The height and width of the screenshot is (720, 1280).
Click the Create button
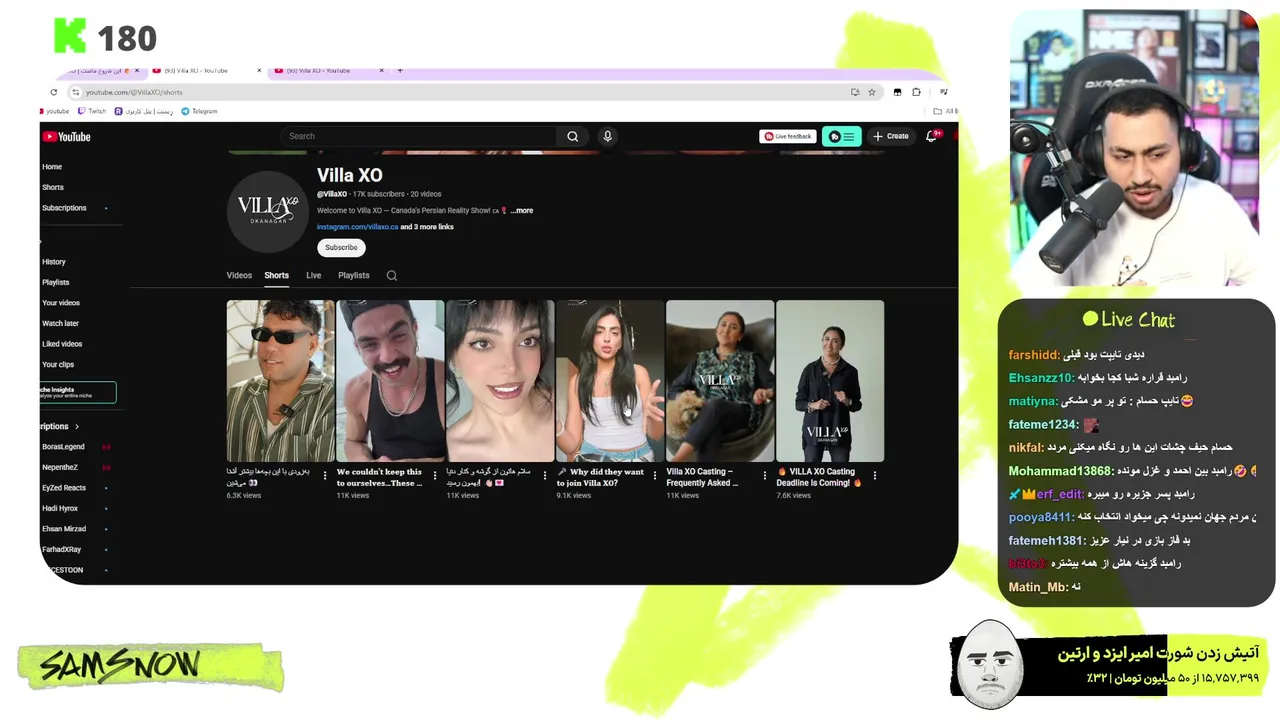click(891, 136)
